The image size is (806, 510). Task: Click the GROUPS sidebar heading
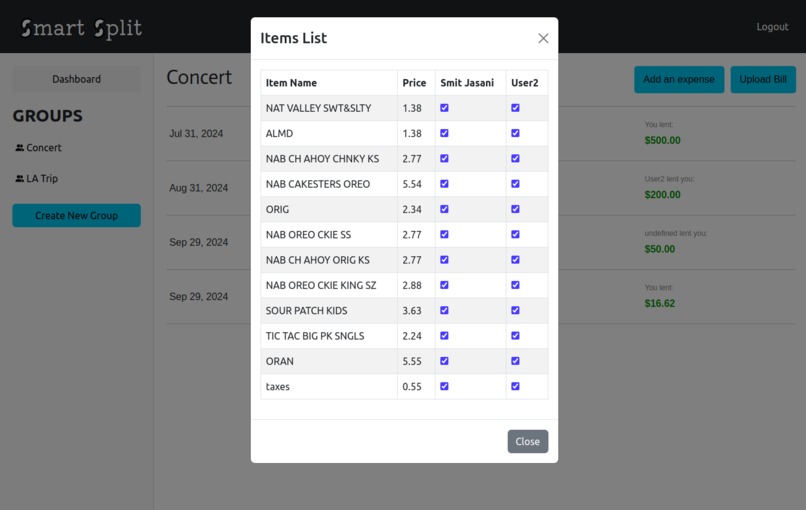click(47, 116)
